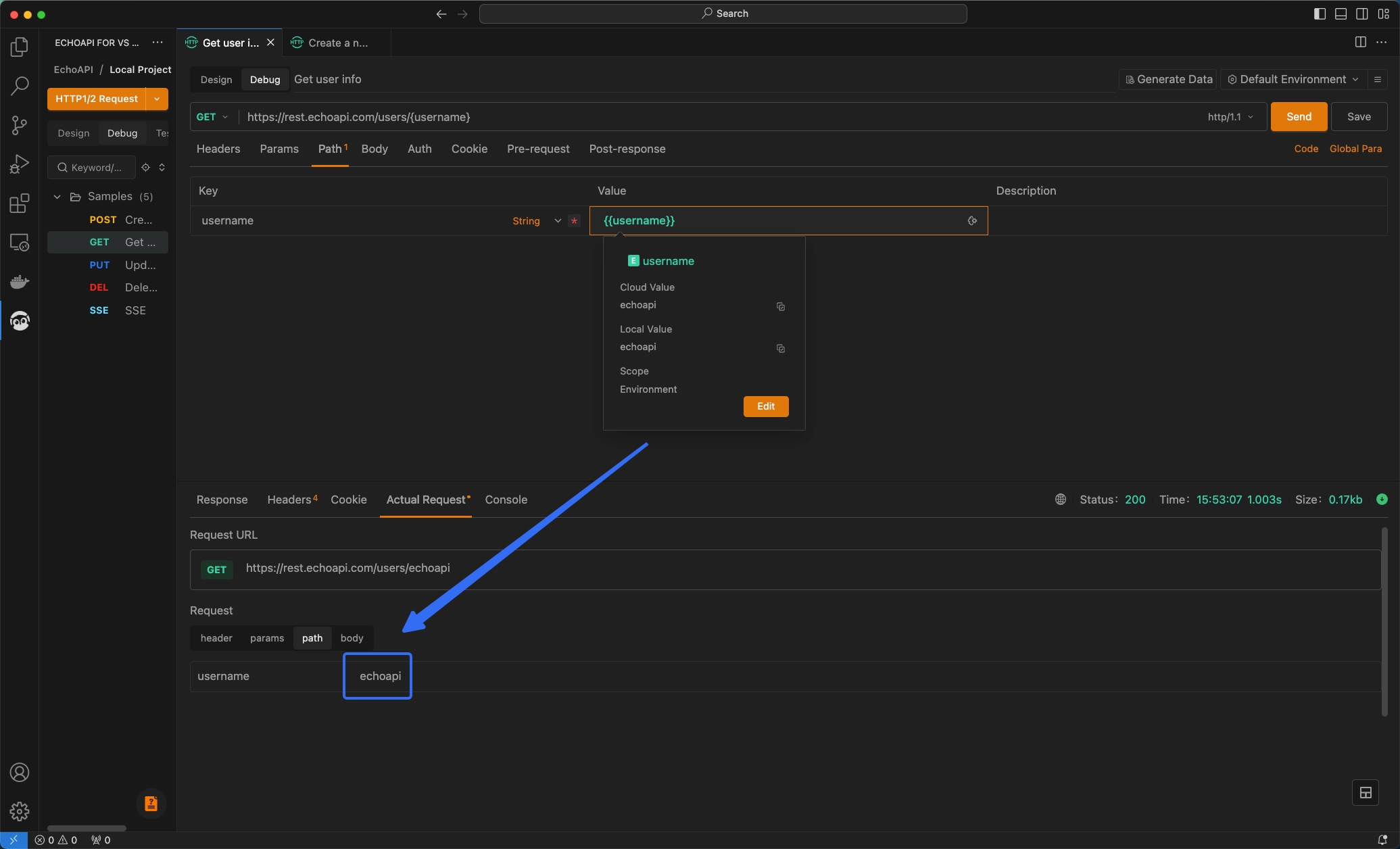1400x849 pixels.
Task: Click the Generate Data button
Action: tap(1168, 79)
